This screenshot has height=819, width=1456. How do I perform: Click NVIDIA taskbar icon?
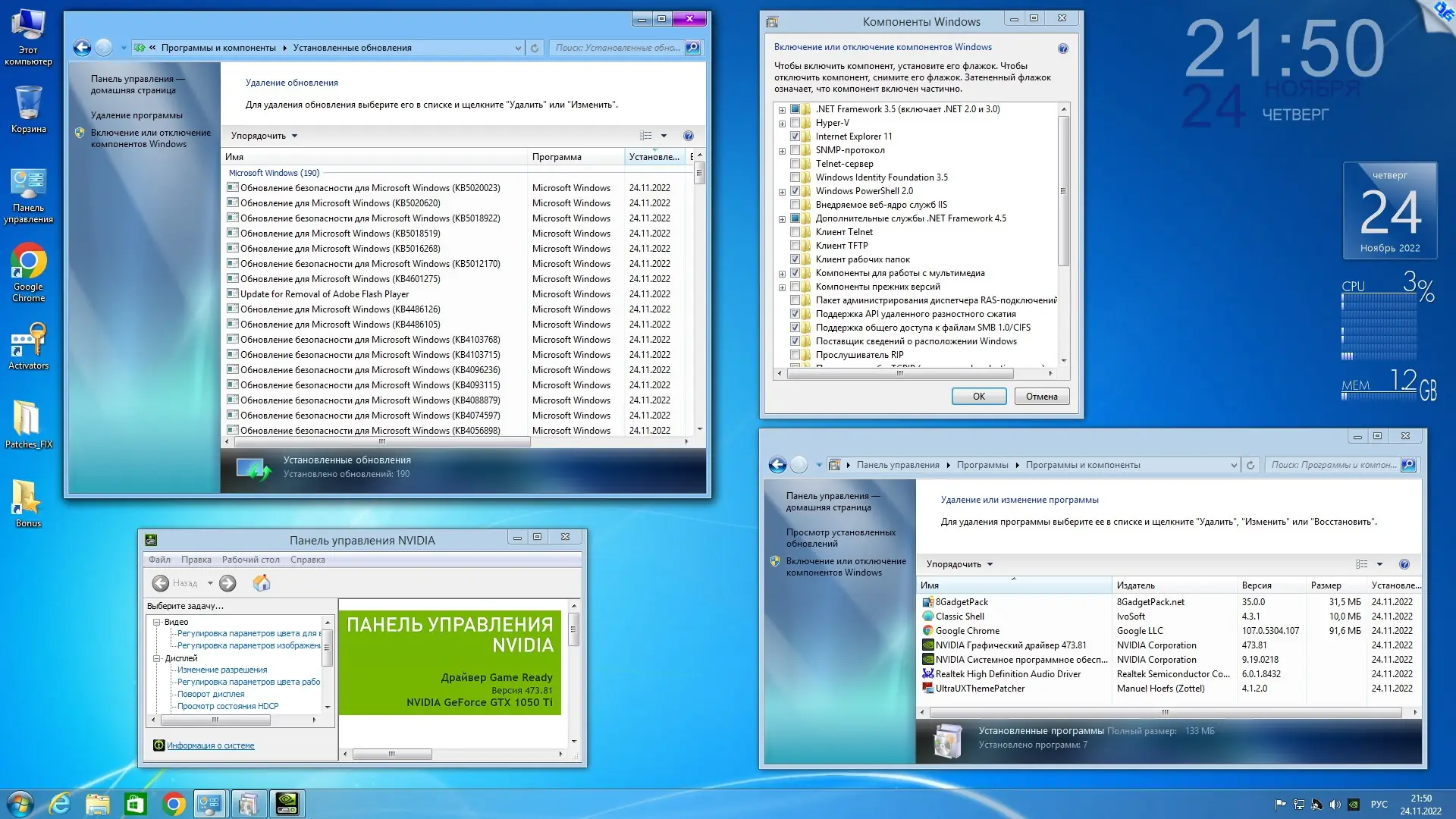tap(287, 803)
